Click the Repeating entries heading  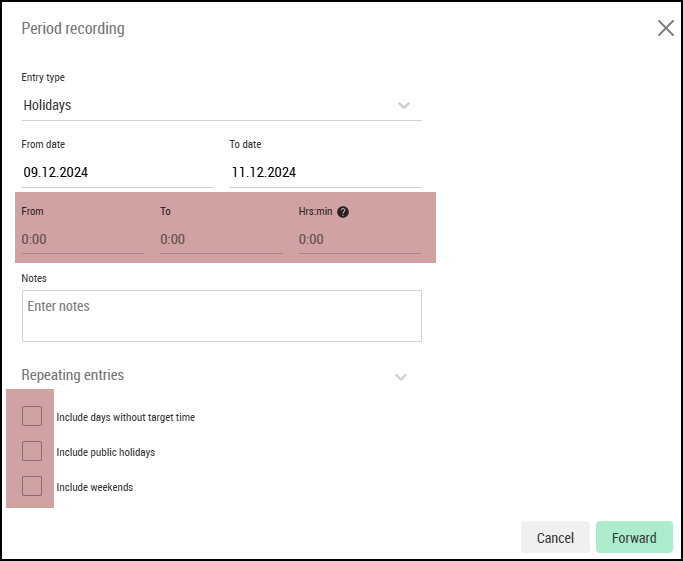click(x=73, y=375)
